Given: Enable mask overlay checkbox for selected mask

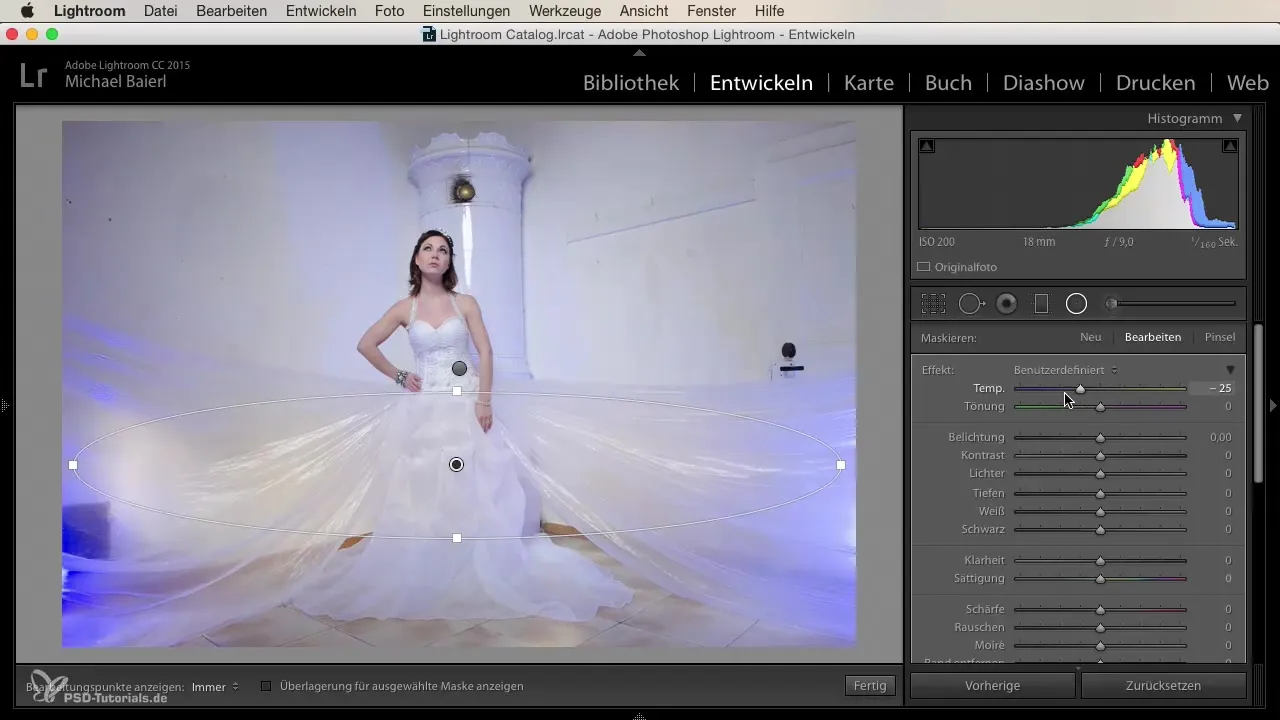Looking at the screenshot, I should 266,686.
